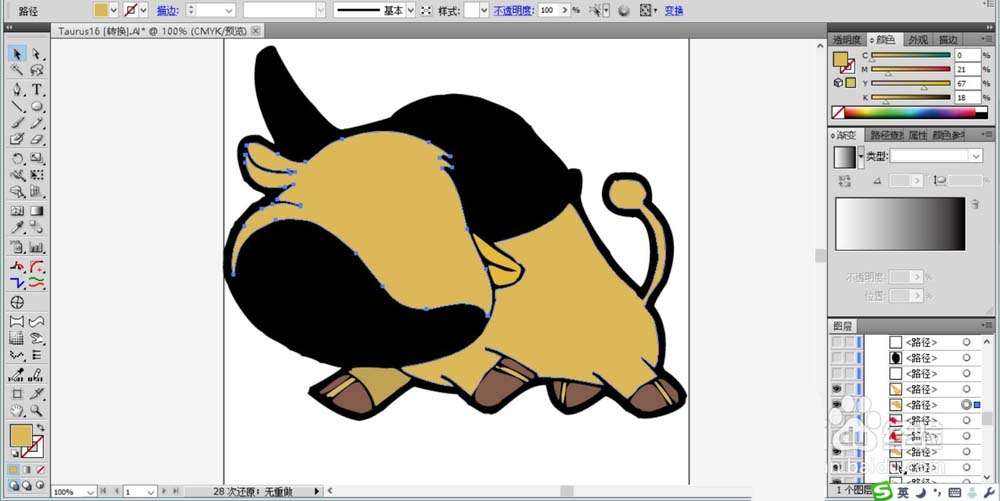Screen dimensions: 1000x501
Task: Click the next artboard navigation arrow
Action: coord(165,491)
